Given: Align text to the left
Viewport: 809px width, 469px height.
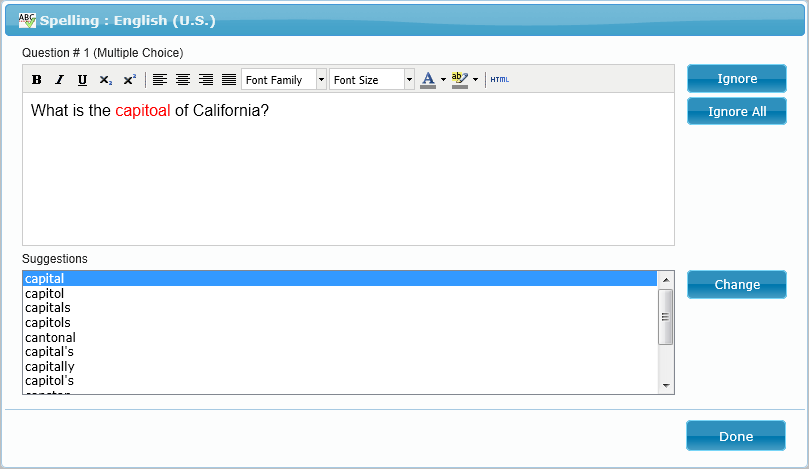Looking at the screenshot, I should point(160,80).
